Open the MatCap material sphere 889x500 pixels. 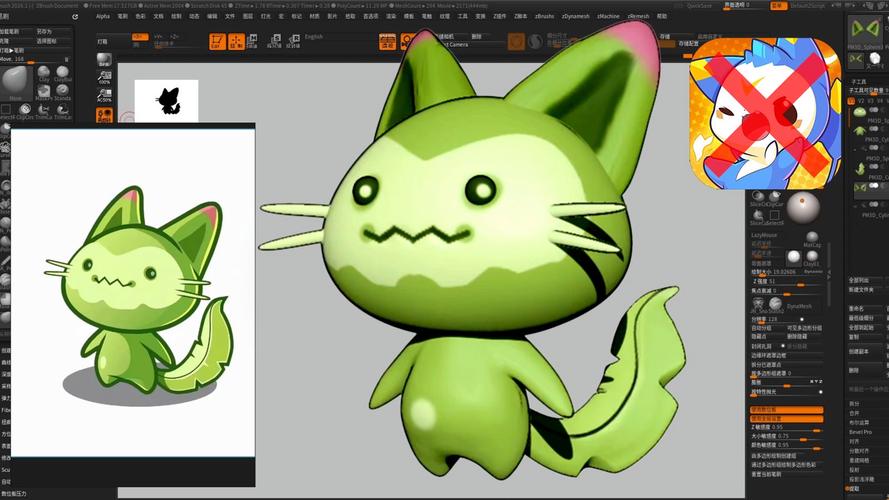click(x=812, y=239)
